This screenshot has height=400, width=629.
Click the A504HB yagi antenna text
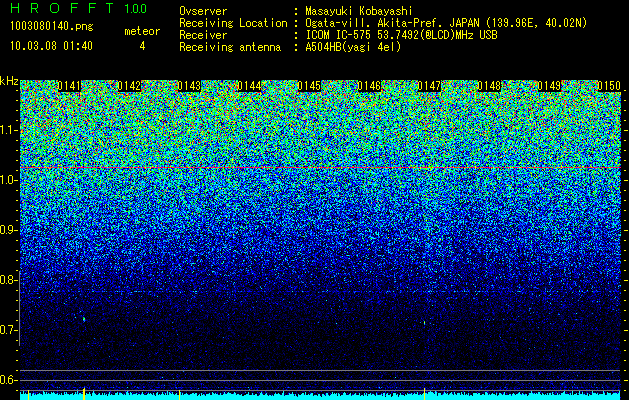(x=353, y=47)
